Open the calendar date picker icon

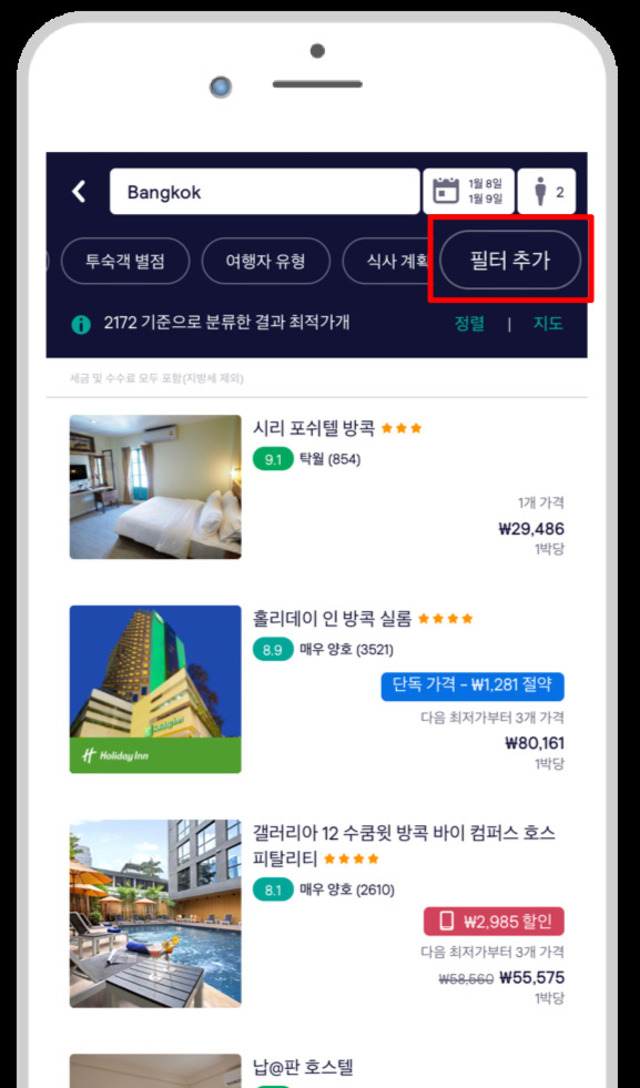[x=448, y=192]
